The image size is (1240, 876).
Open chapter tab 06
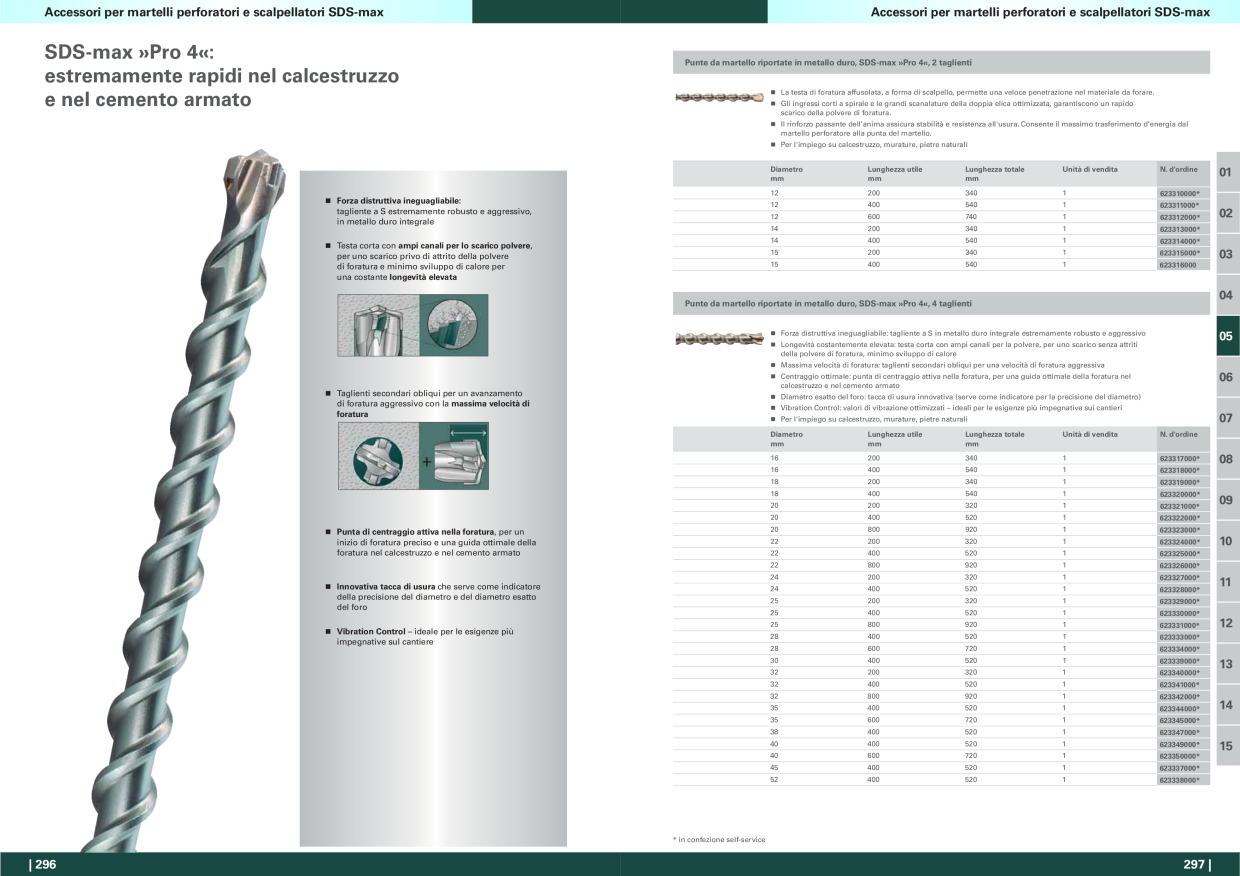tap(1227, 377)
